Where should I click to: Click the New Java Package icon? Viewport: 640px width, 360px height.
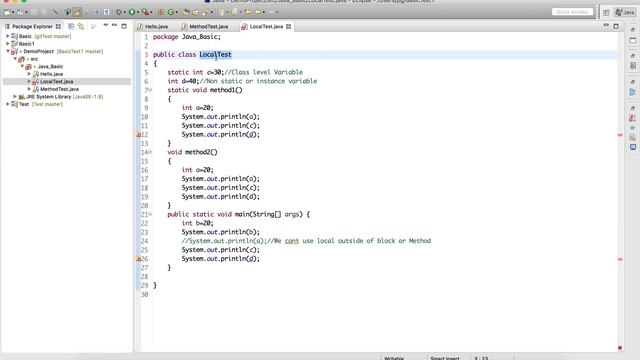click(x=161, y=12)
